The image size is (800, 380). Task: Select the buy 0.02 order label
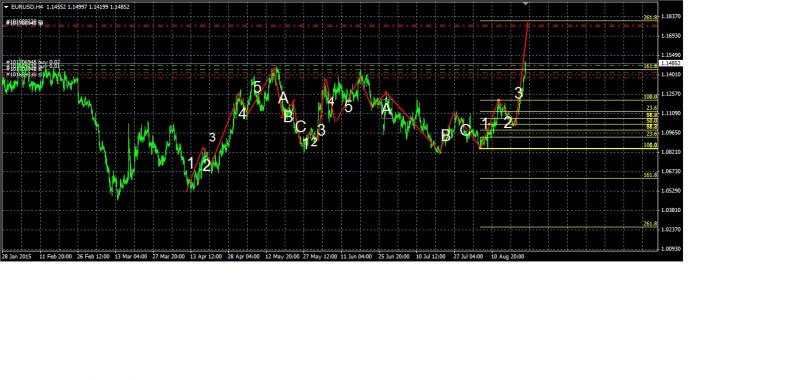33,62
